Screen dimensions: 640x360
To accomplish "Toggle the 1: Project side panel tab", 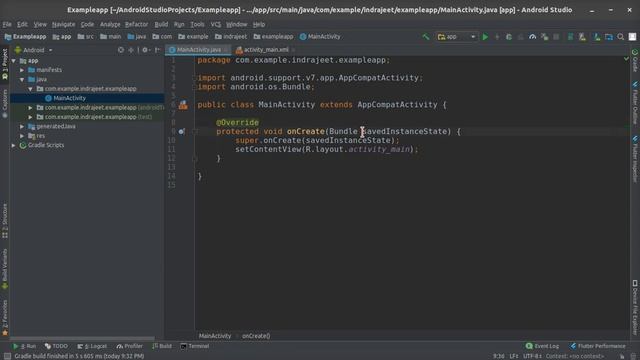I will pyautogui.click(x=5, y=64).
